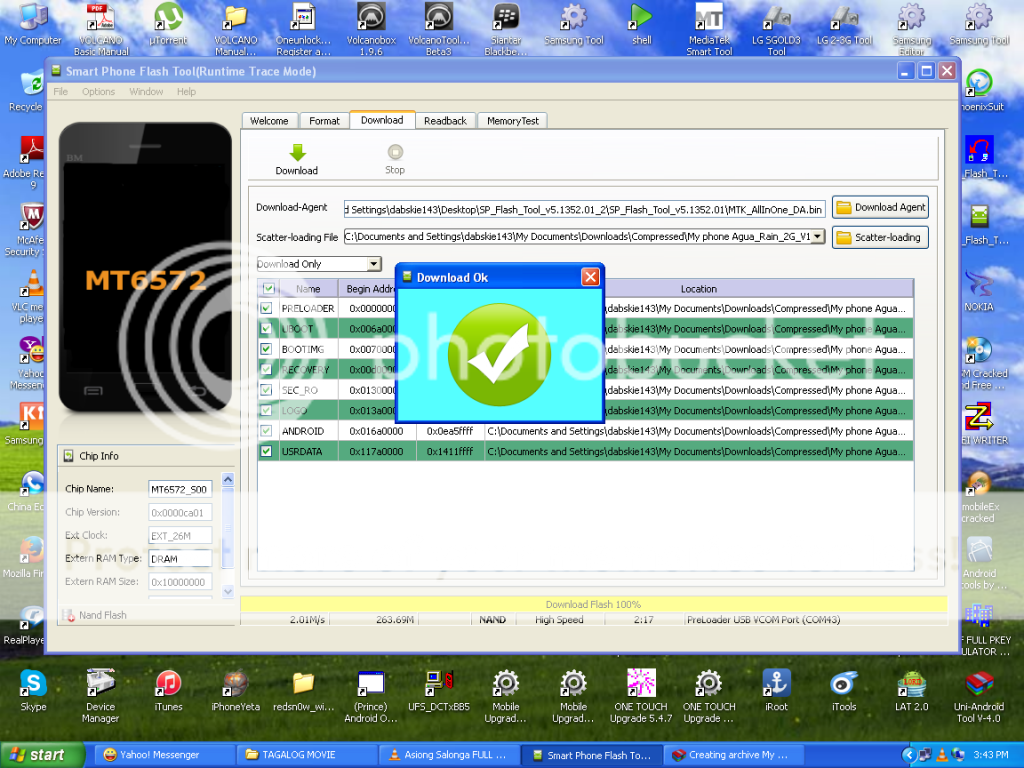Toggle the BOOTIMG partition checkbox
Screen dimensions: 1024x768
(x=266, y=349)
